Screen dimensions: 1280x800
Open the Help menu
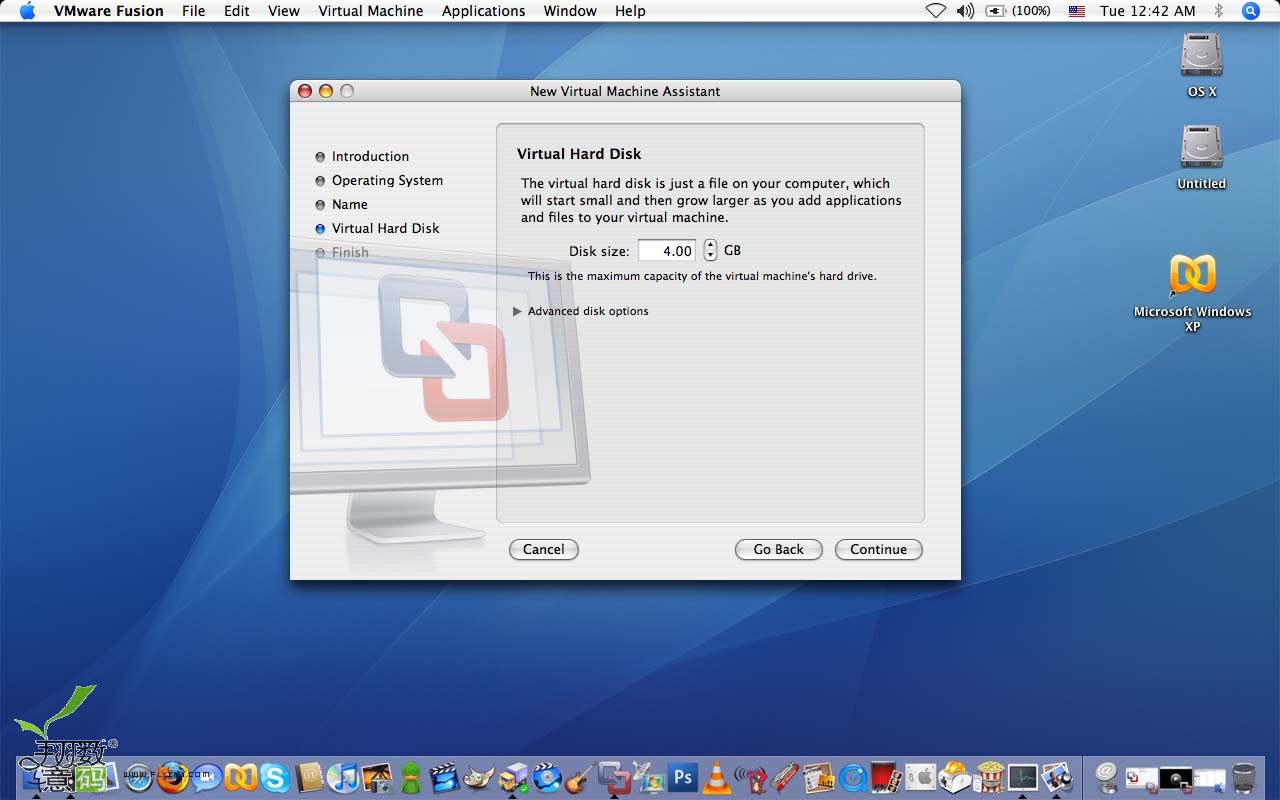tap(630, 11)
